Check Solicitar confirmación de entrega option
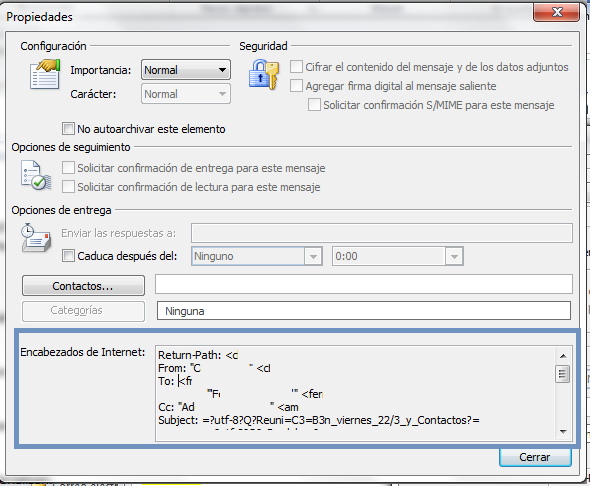The height and width of the screenshot is (486, 590). [68, 168]
